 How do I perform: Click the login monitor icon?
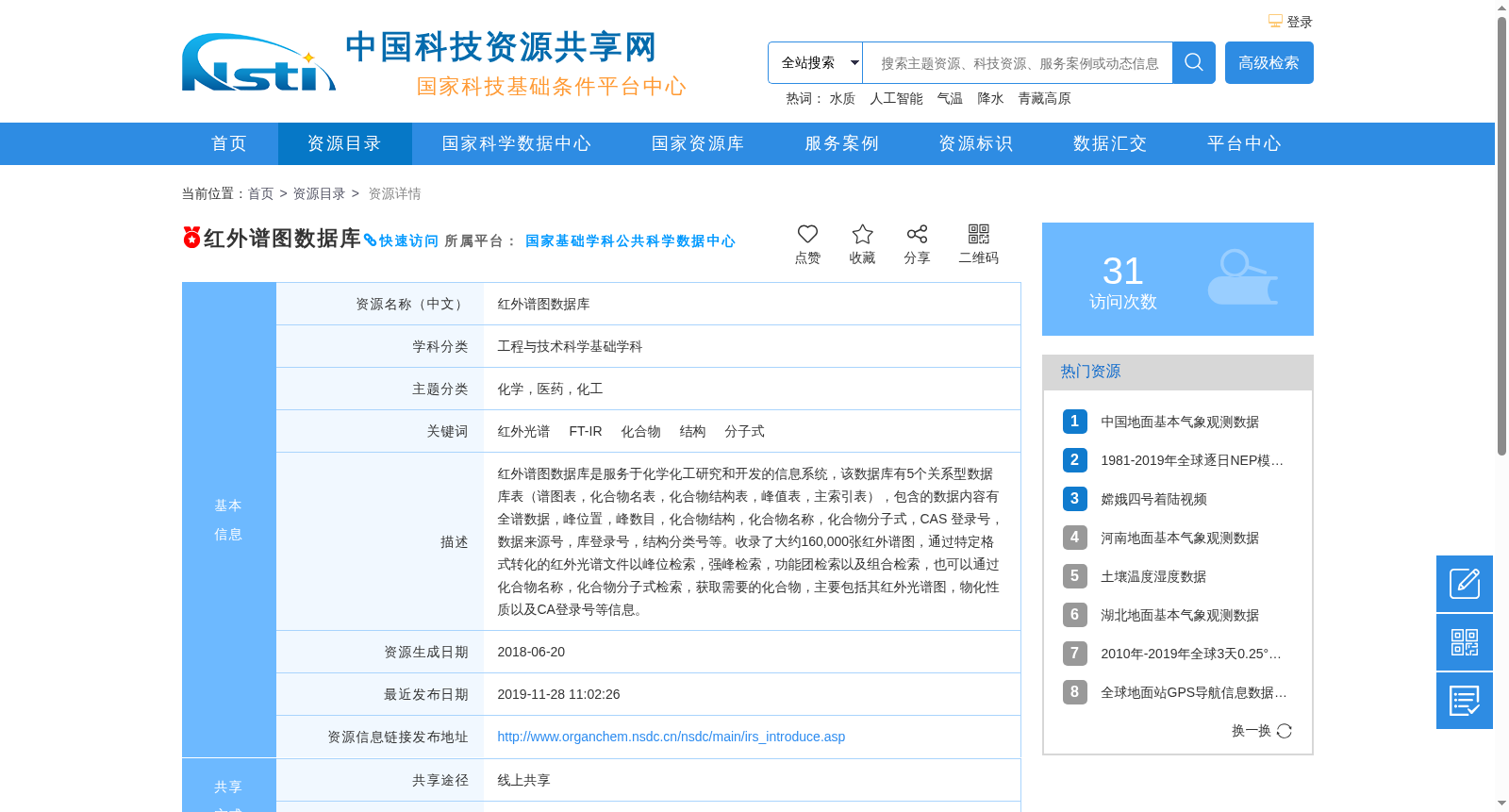point(1275,22)
